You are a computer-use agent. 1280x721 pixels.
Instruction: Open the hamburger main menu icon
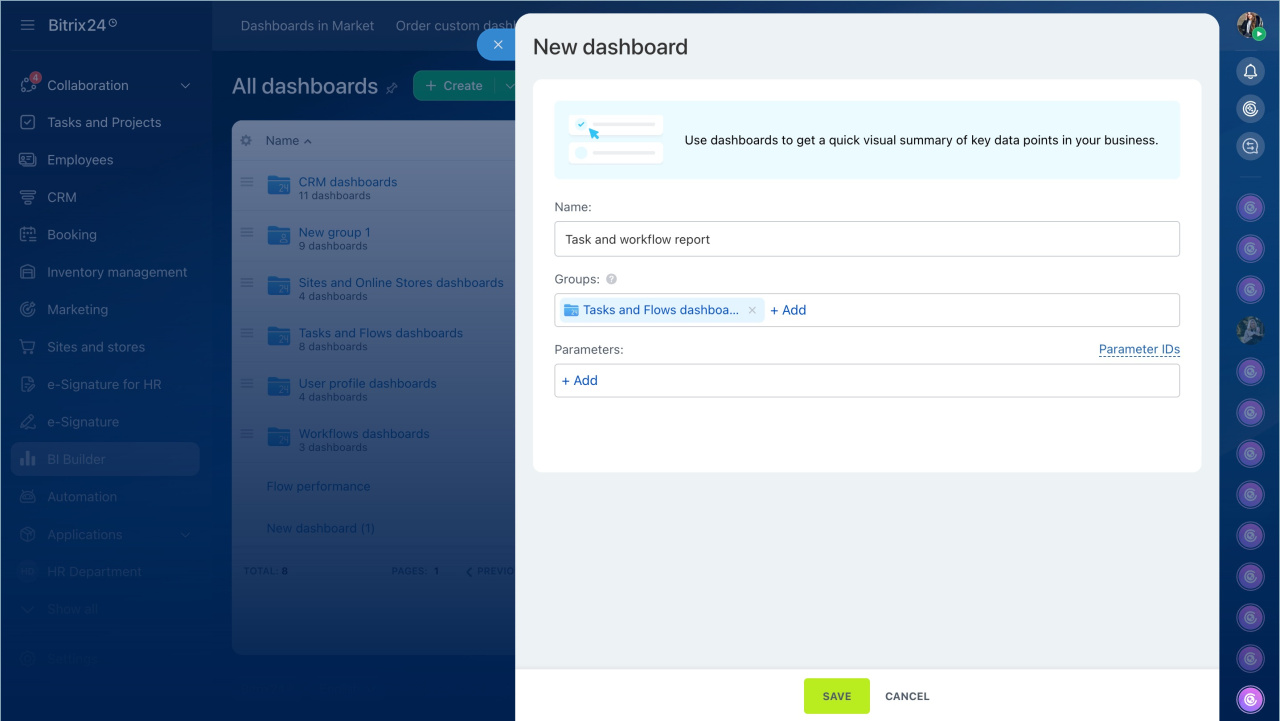coord(28,25)
